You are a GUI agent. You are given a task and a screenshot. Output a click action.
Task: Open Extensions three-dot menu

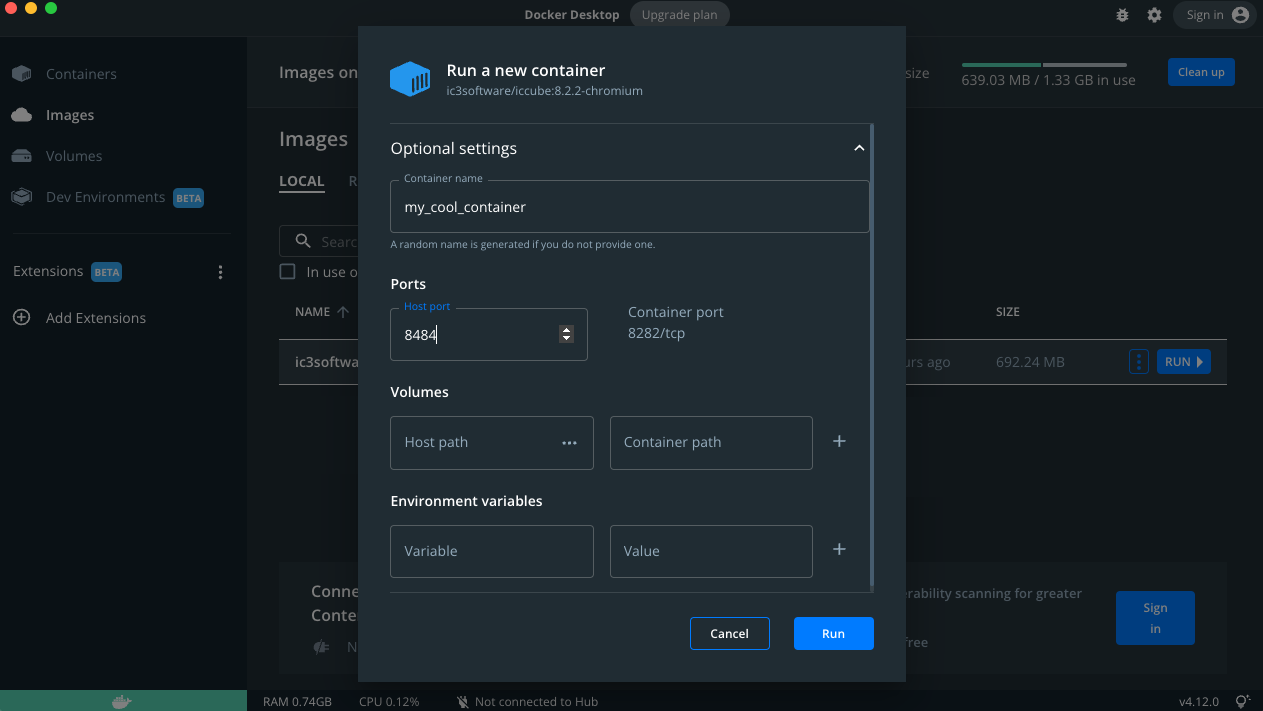click(x=221, y=272)
